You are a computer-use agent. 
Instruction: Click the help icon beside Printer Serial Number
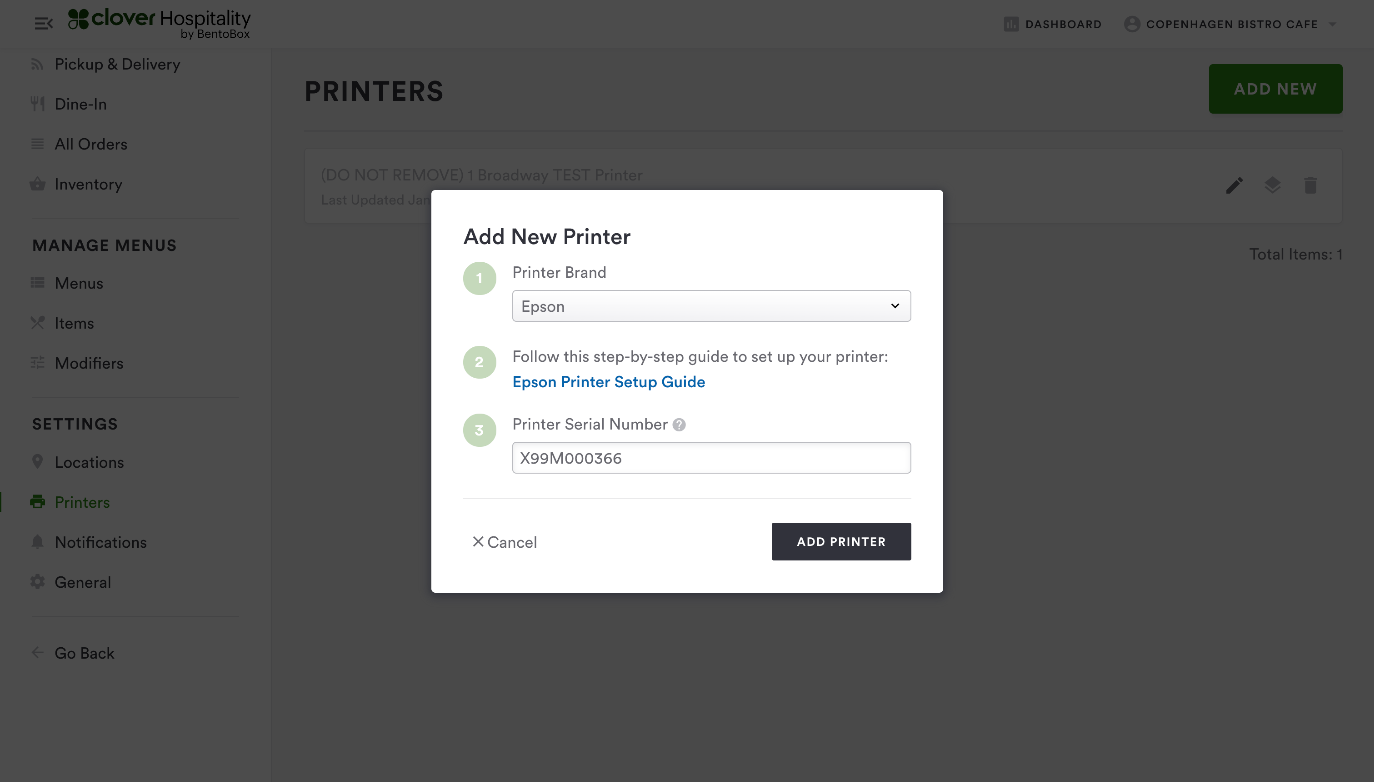coord(679,425)
